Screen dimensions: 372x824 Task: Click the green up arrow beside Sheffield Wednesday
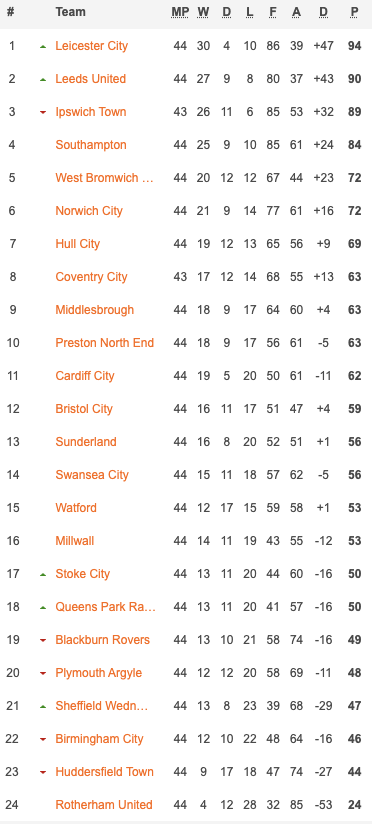click(43, 707)
